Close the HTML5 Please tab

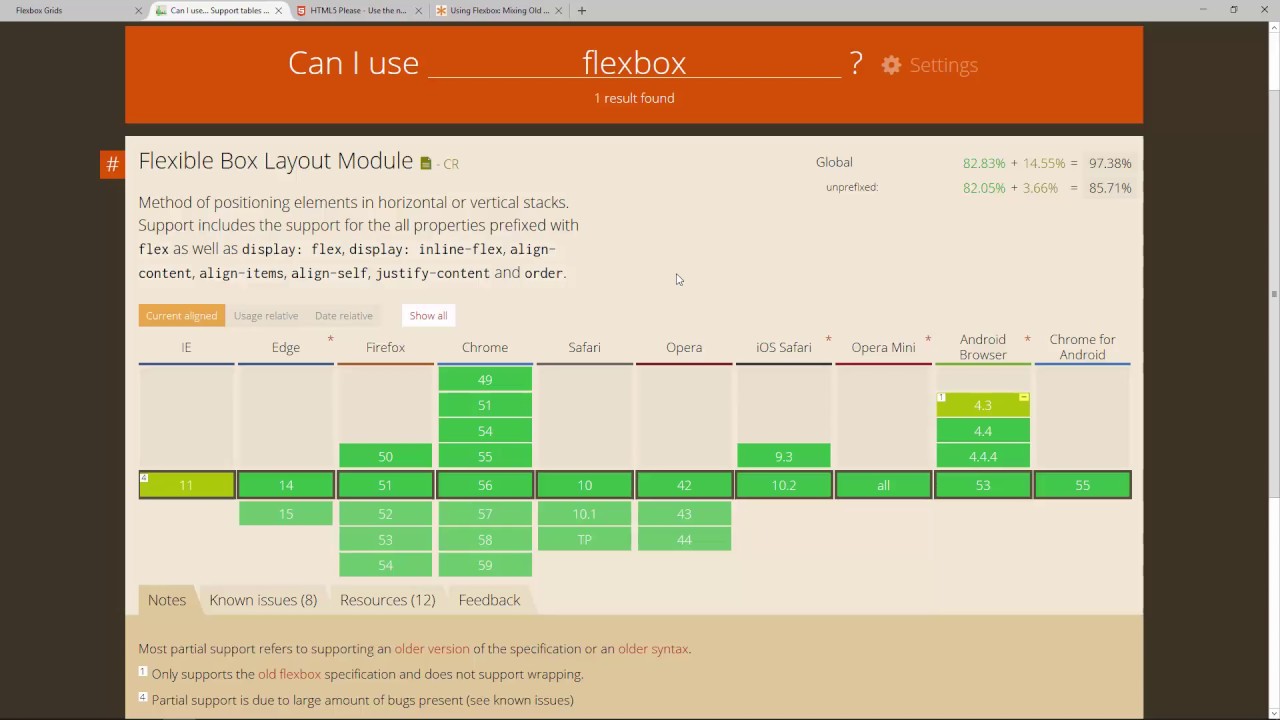(x=419, y=10)
